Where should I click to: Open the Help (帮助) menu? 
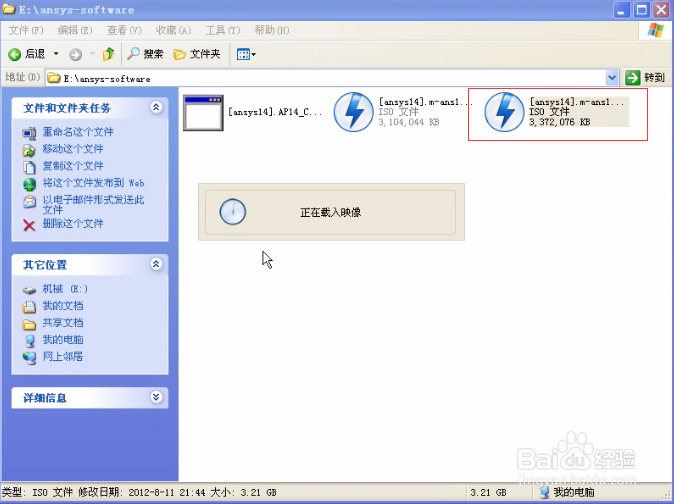click(272, 30)
